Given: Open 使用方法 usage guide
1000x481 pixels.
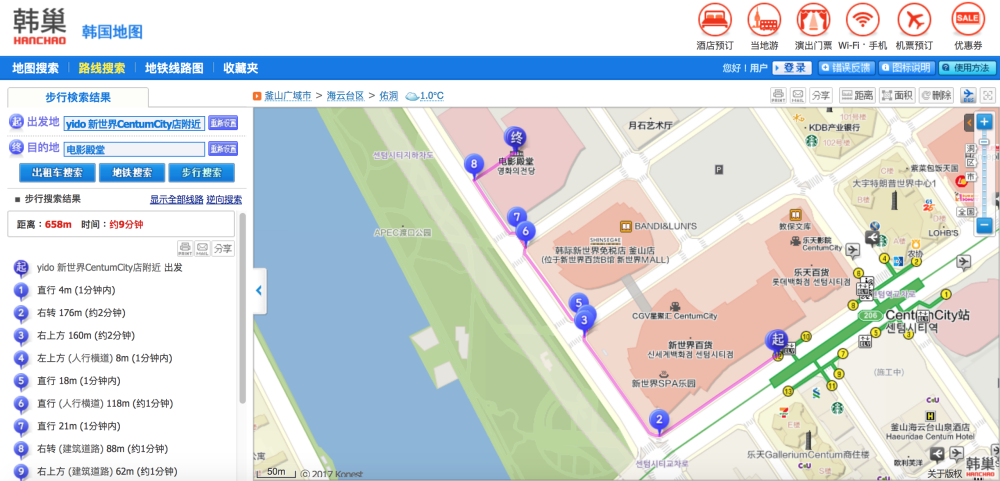Looking at the screenshot, I should click(967, 68).
